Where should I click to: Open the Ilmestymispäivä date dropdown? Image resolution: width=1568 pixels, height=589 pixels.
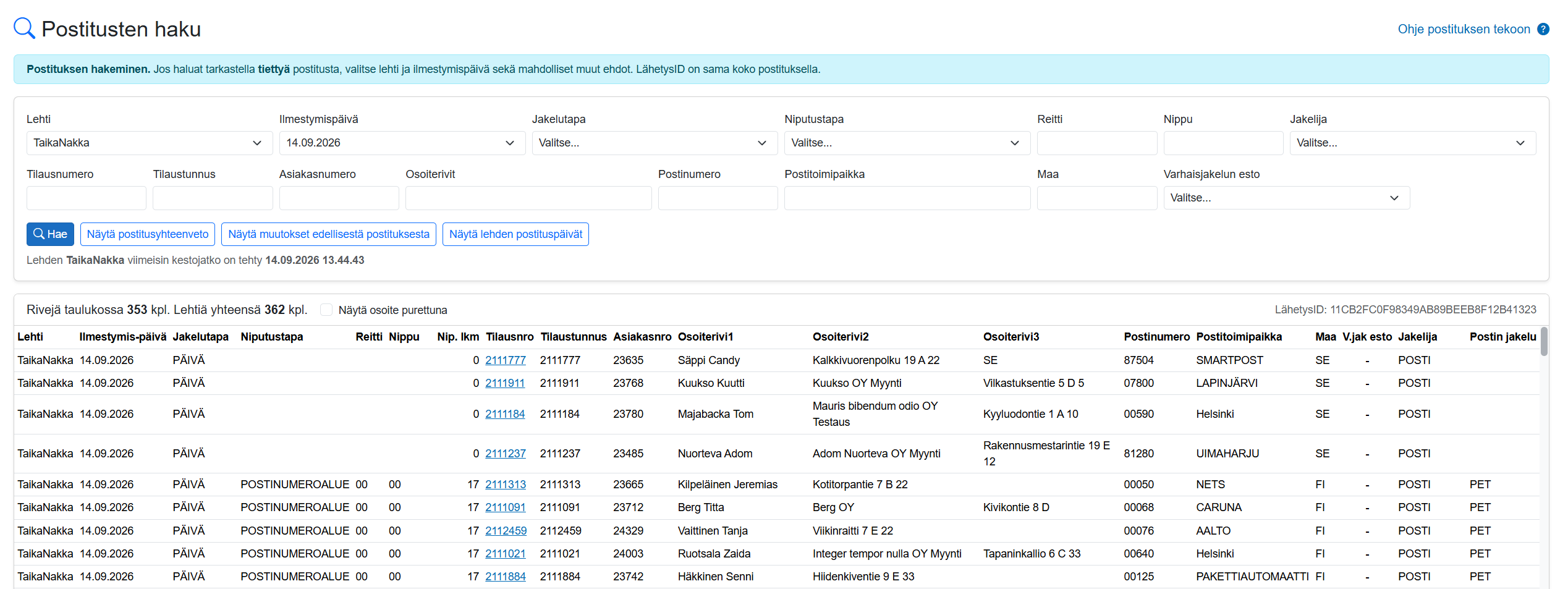click(402, 143)
